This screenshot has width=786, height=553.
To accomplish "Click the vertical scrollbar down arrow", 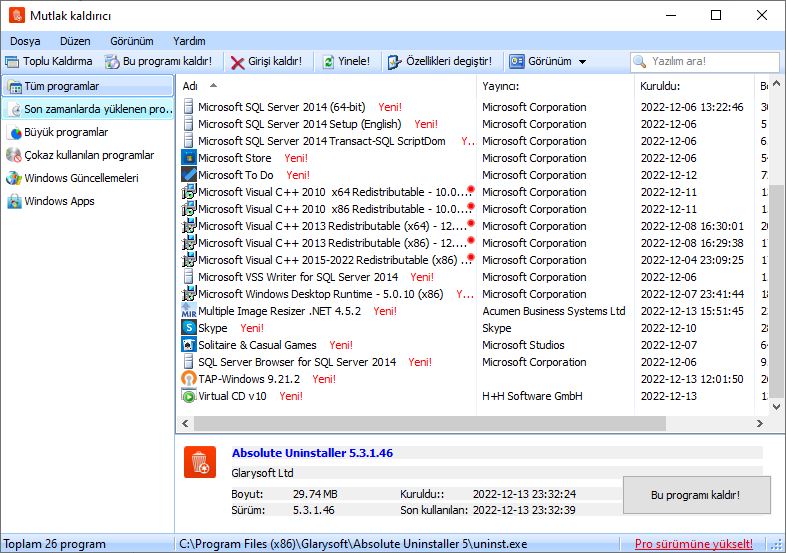I will point(776,407).
